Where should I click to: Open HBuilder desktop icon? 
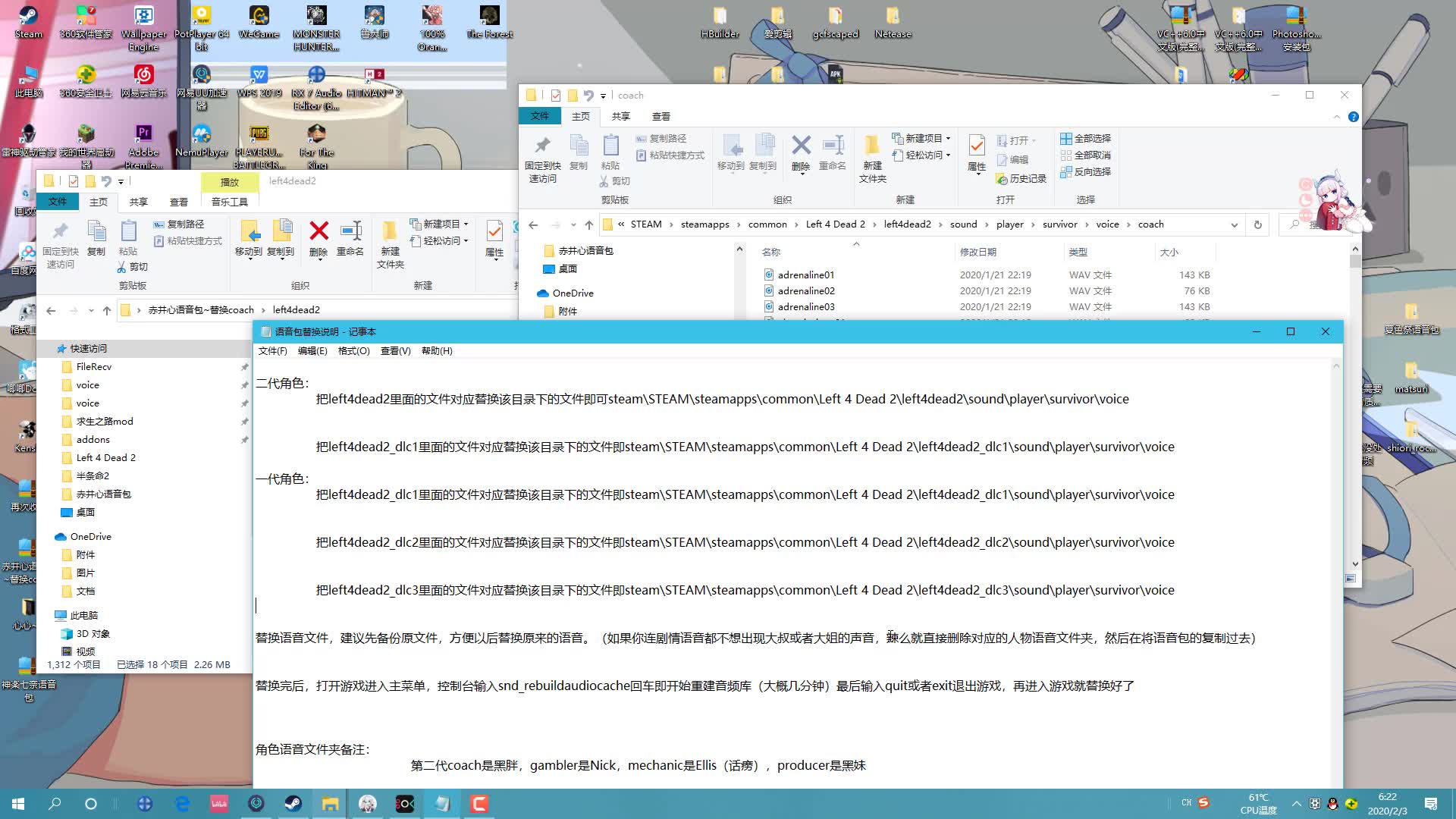[720, 21]
